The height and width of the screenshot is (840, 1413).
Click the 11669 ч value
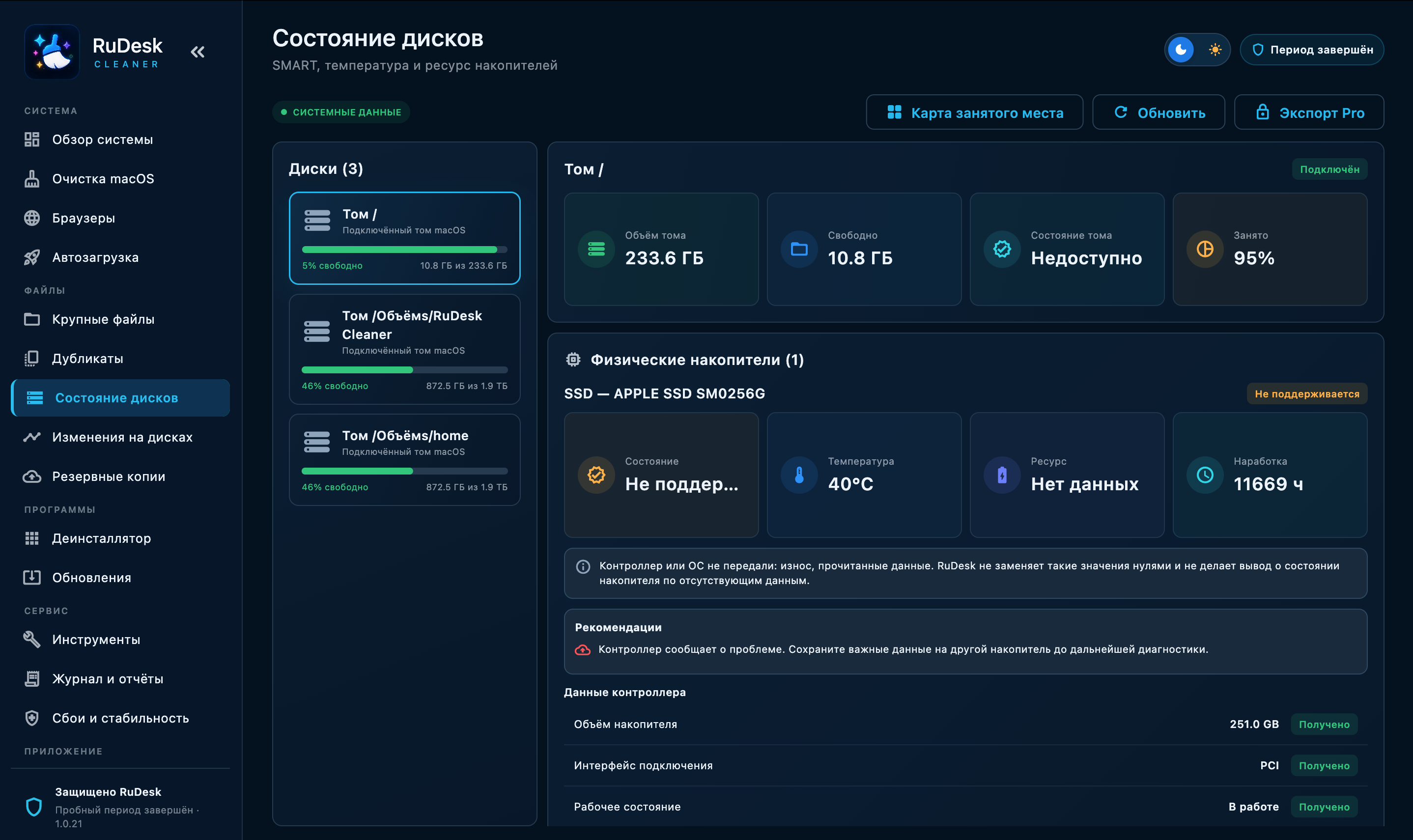pos(1268,484)
